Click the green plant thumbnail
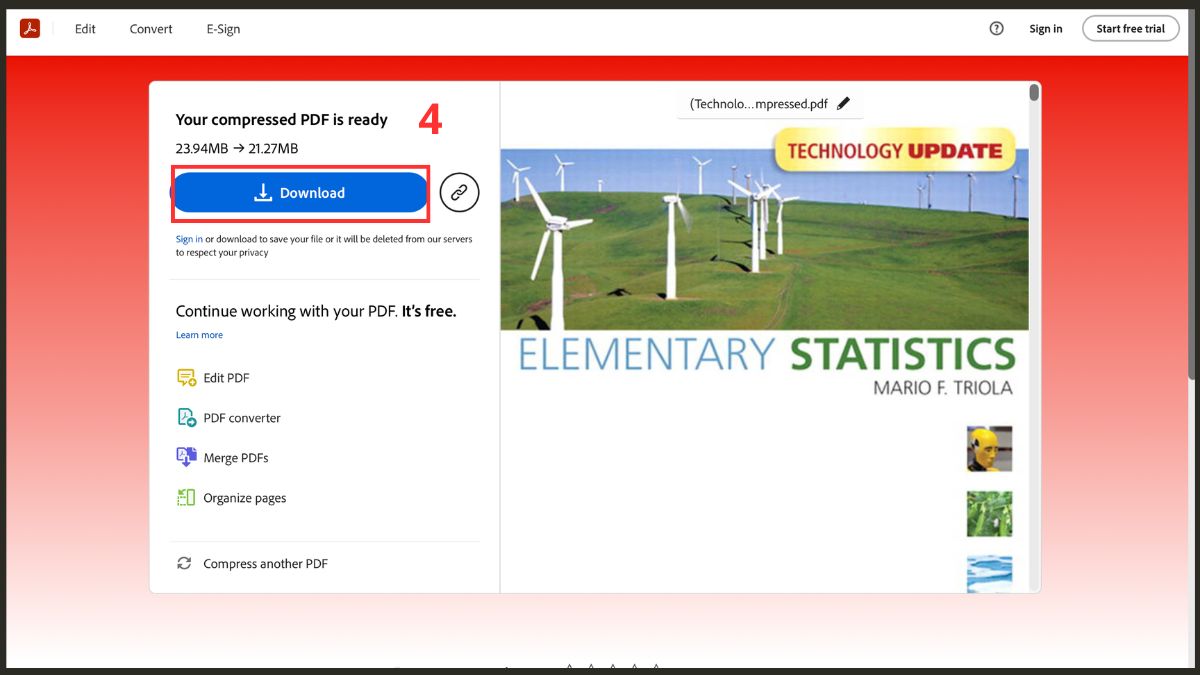The image size is (1200, 675). [x=989, y=514]
